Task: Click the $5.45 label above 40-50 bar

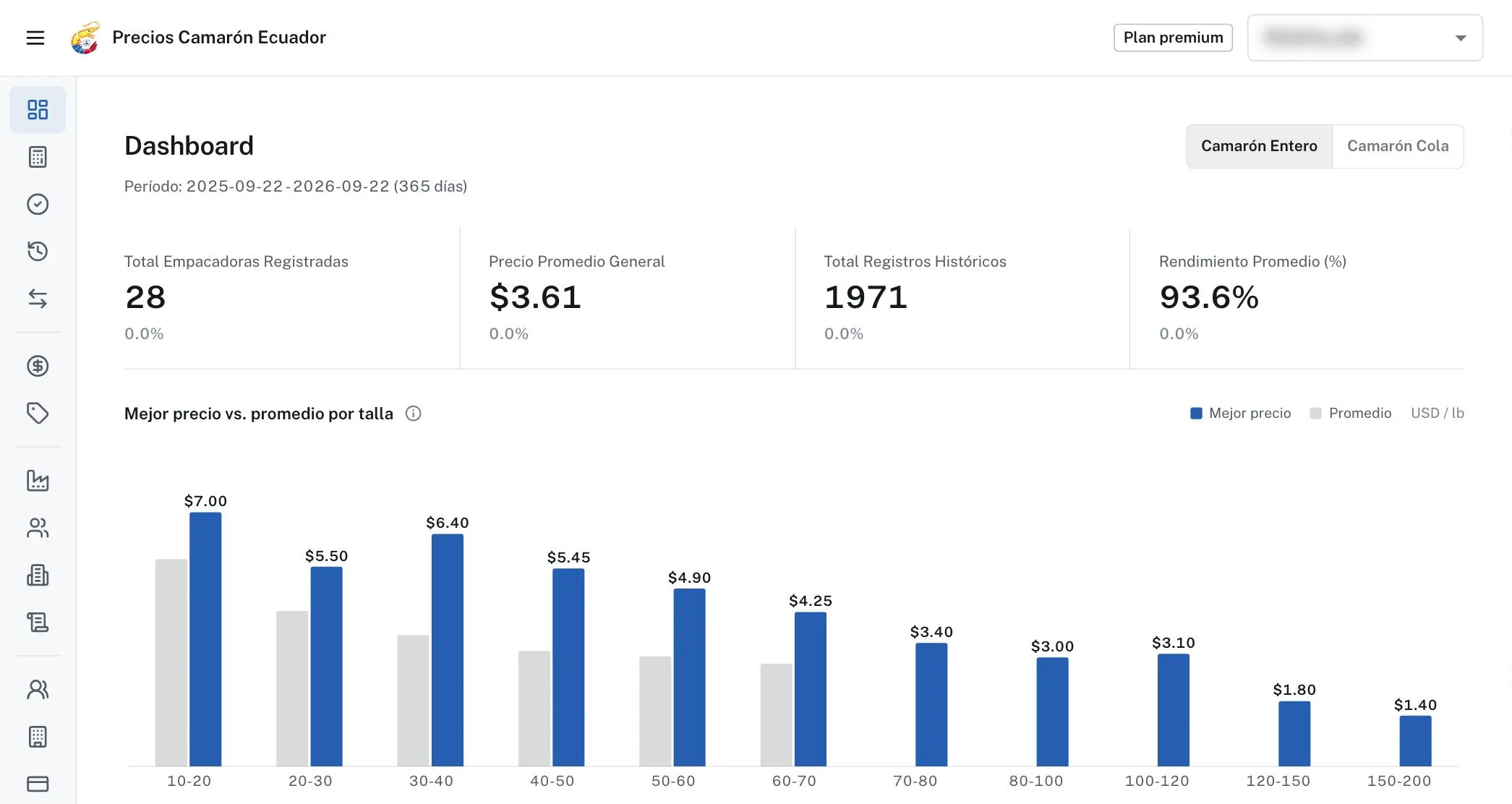Action: click(x=568, y=557)
